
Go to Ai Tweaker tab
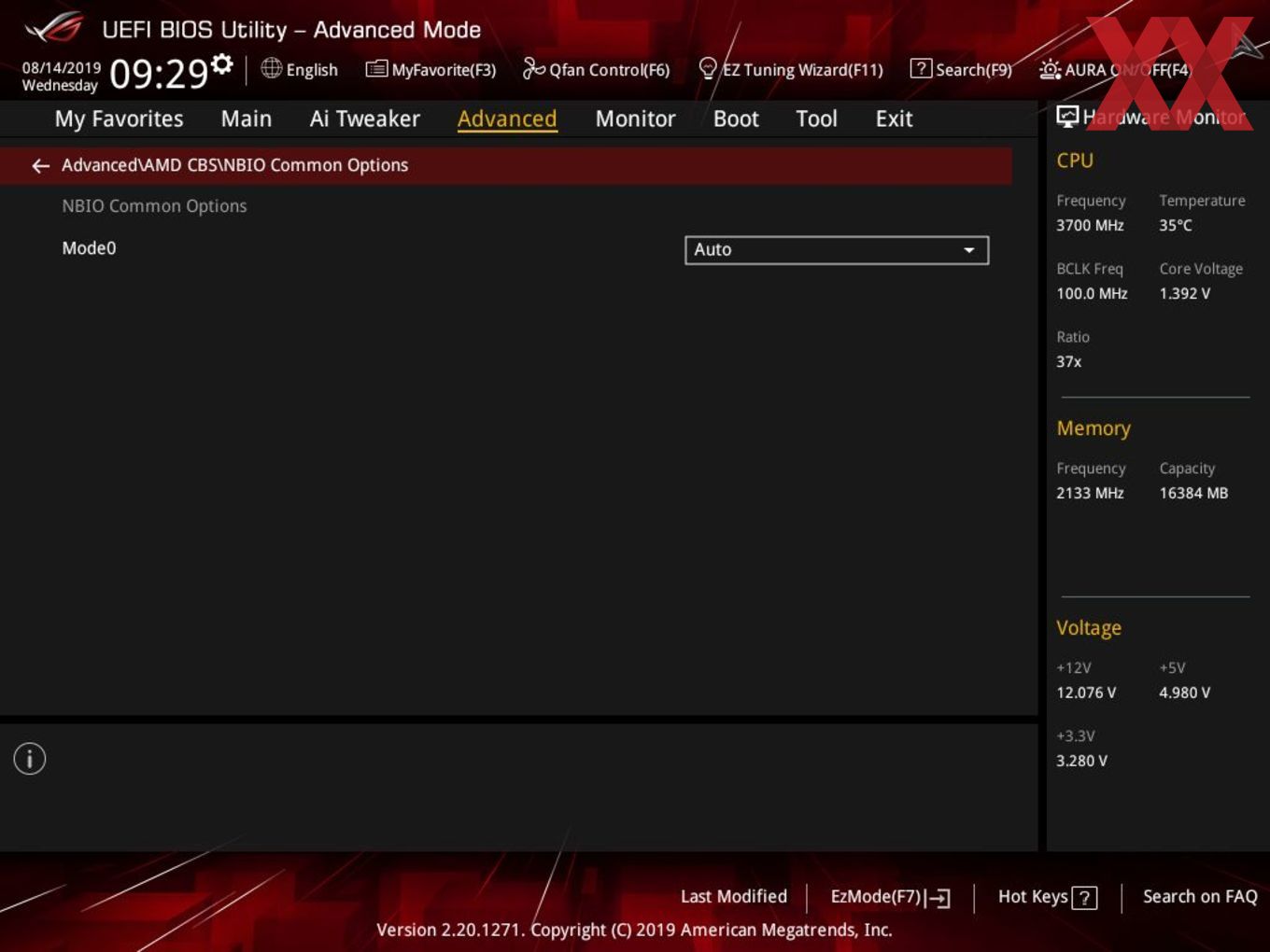[365, 119]
